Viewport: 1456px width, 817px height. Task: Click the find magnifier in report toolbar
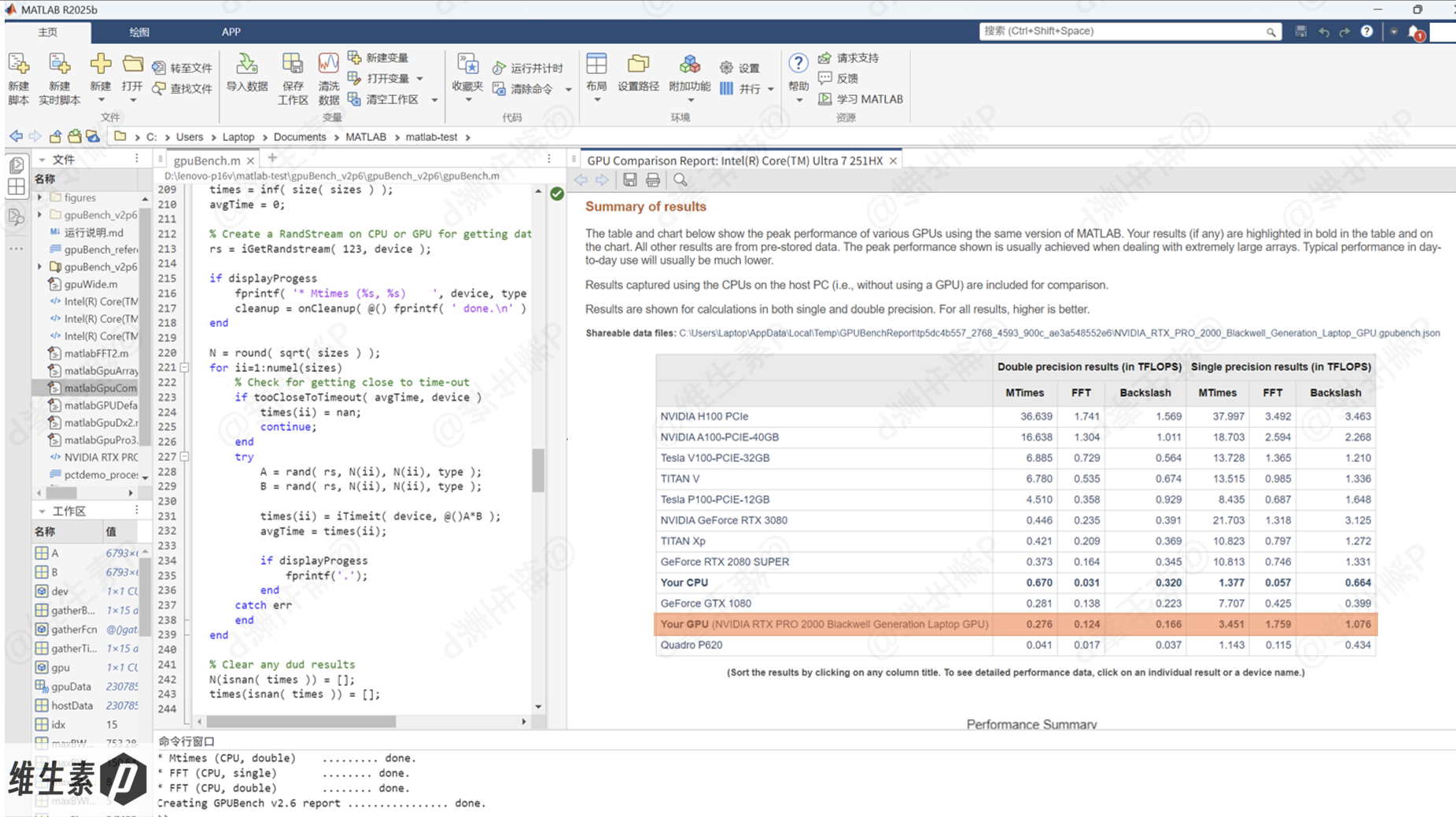[x=680, y=180]
